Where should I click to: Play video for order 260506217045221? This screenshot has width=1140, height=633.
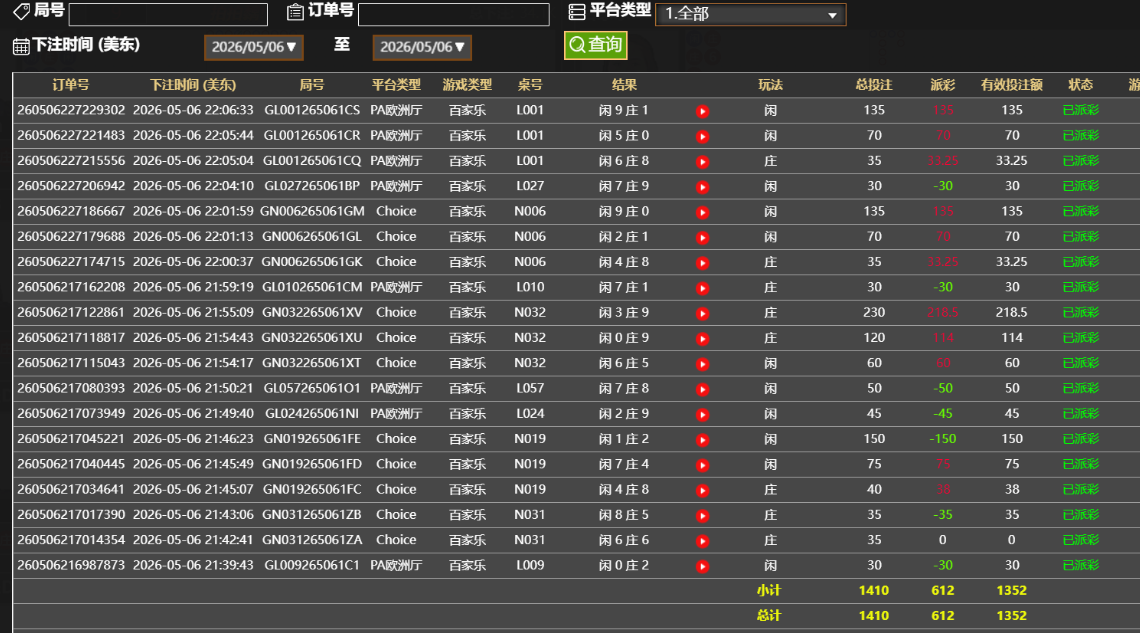click(702, 440)
